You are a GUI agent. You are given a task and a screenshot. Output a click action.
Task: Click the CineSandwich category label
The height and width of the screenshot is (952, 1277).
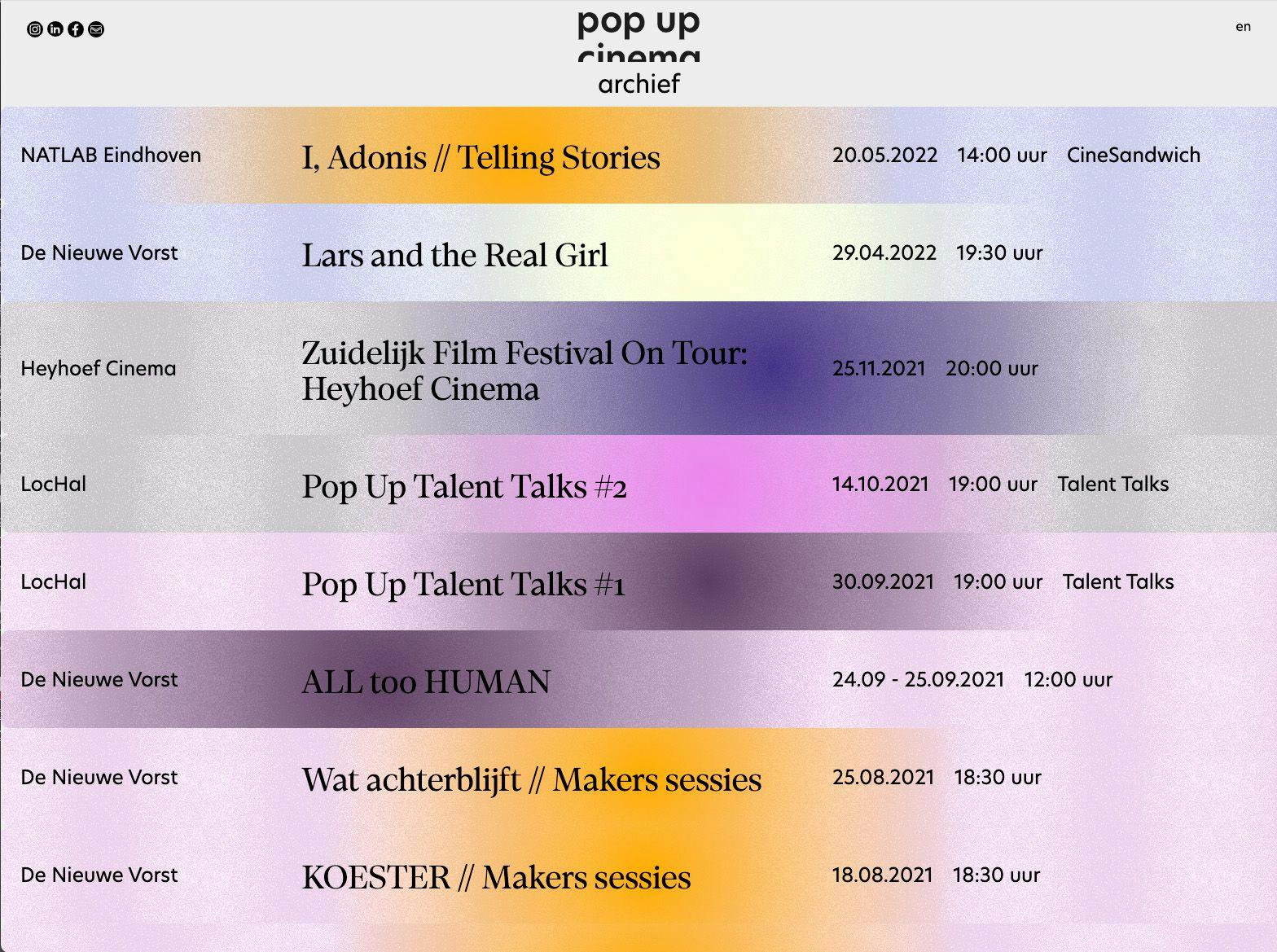pyautogui.click(x=1133, y=155)
